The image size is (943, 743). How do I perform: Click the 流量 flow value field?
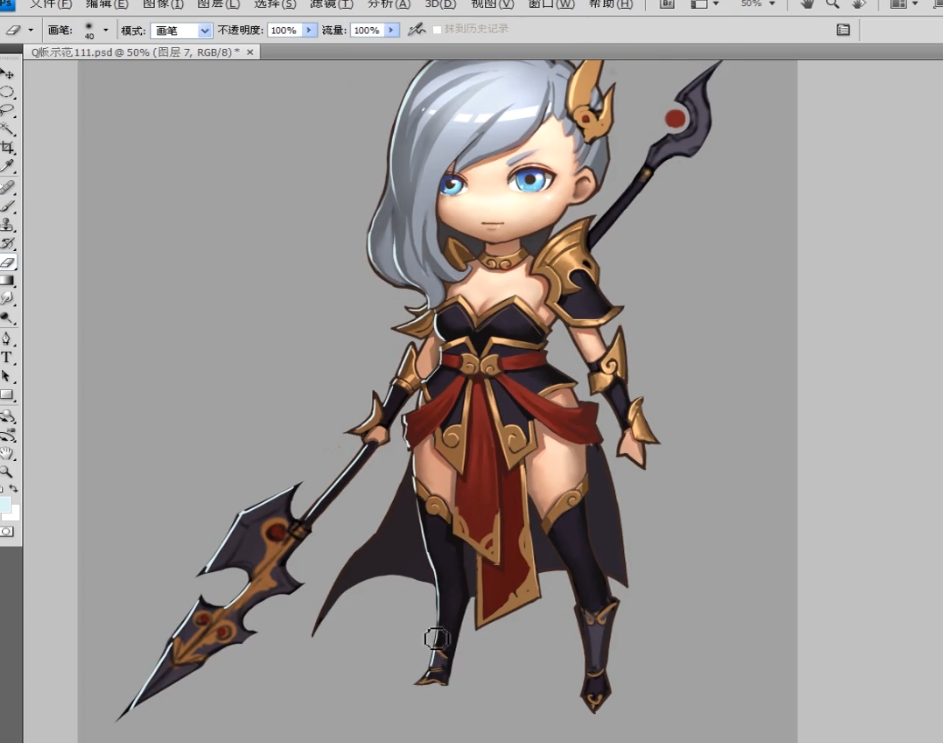(x=367, y=30)
